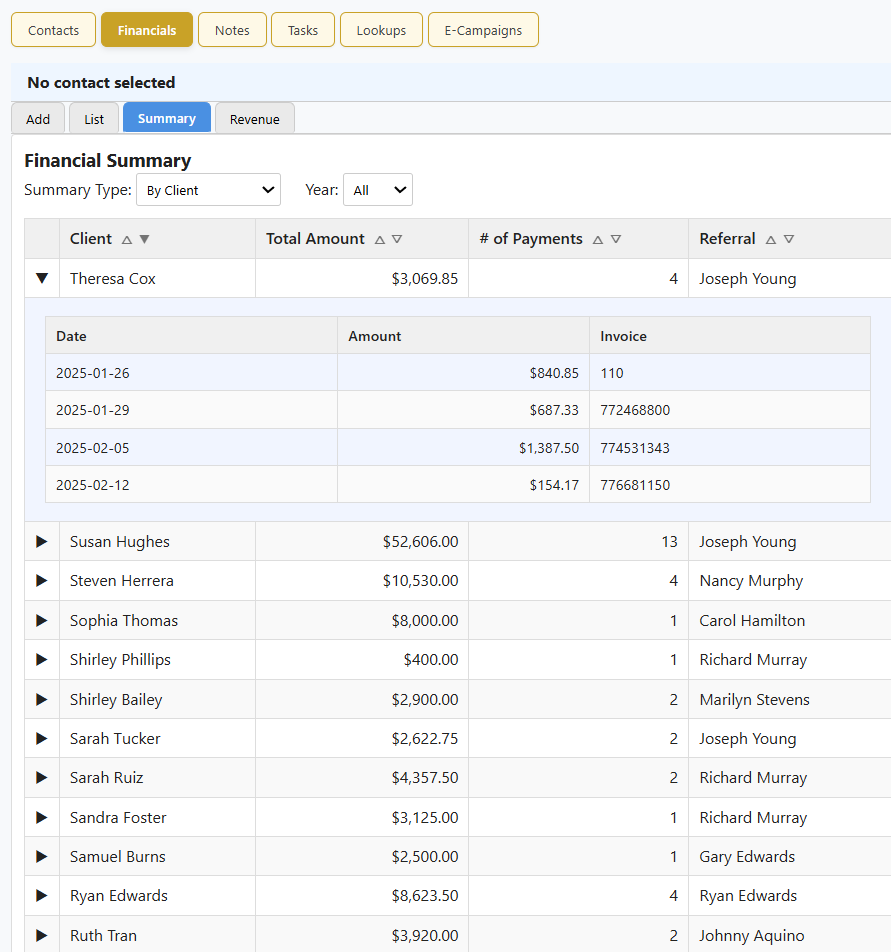Expand Ruth Tran row
891x952 pixels.
tap(42, 935)
